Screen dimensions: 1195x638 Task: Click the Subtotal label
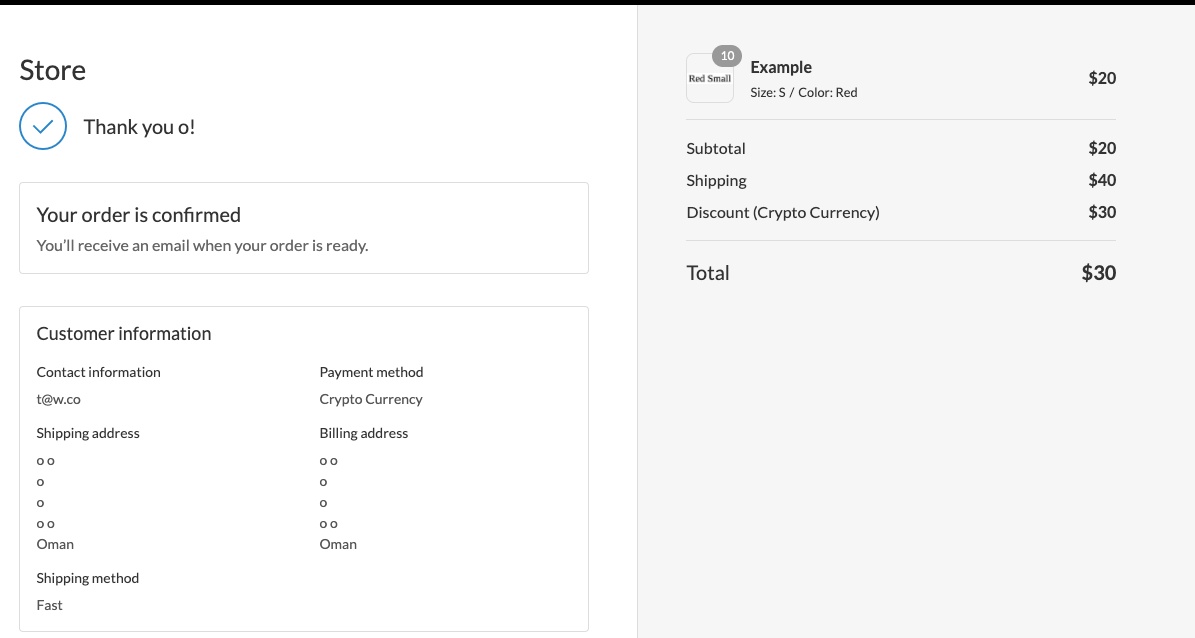716,149
